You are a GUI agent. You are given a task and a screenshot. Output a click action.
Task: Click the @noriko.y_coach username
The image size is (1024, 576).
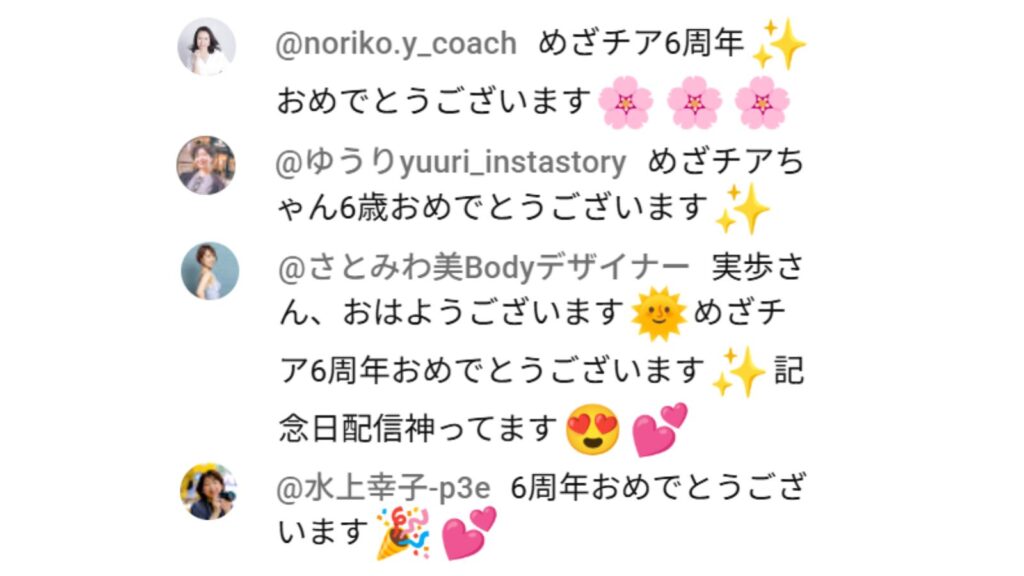(x=396, y=44)
